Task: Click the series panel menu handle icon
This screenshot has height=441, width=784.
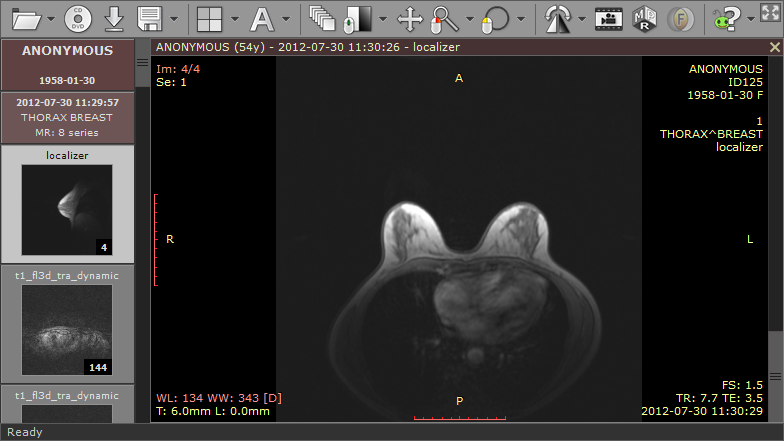Action: tap(142, 63)
